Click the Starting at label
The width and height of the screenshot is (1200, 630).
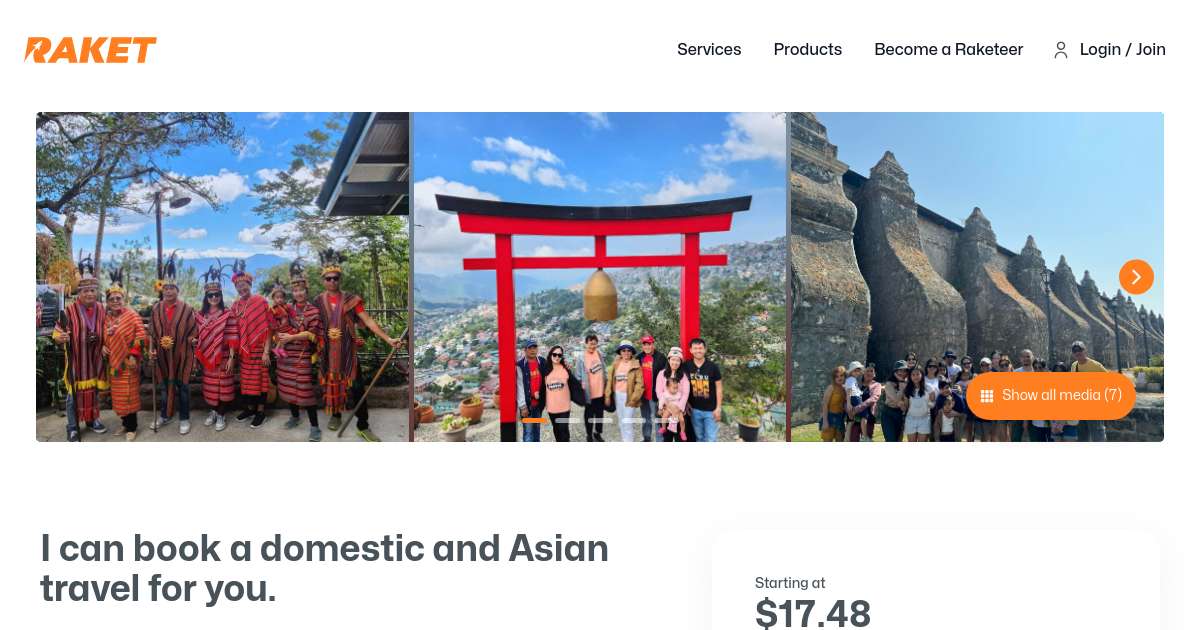point(790,583)
